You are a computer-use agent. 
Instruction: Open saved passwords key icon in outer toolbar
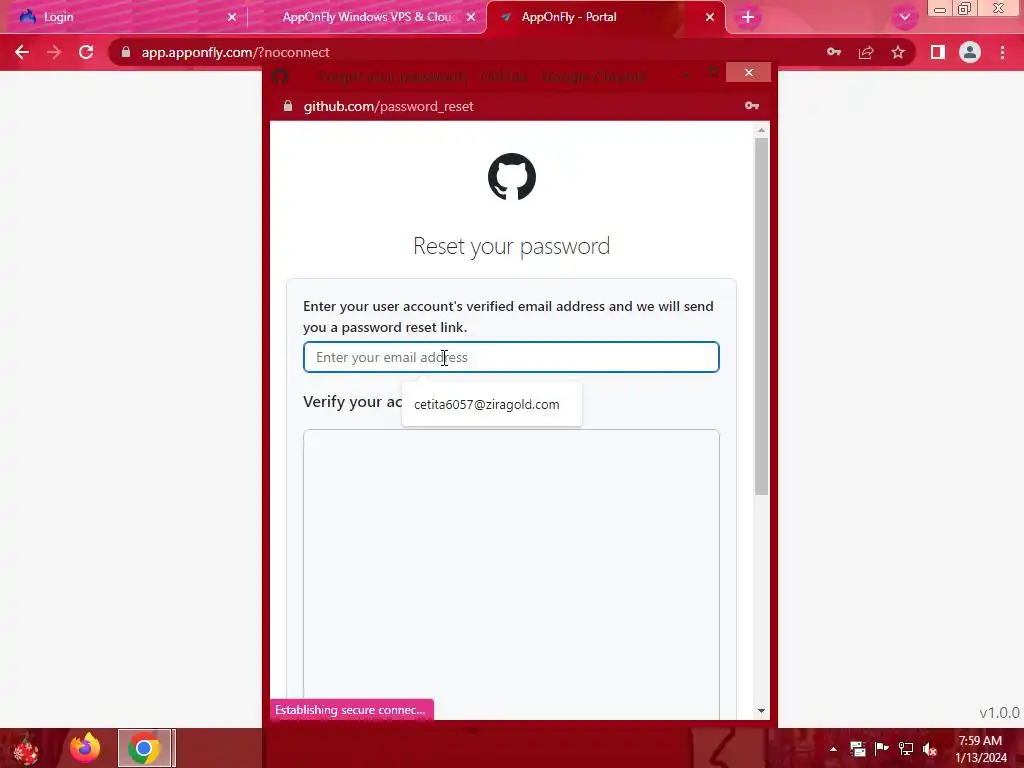(834, 52)
